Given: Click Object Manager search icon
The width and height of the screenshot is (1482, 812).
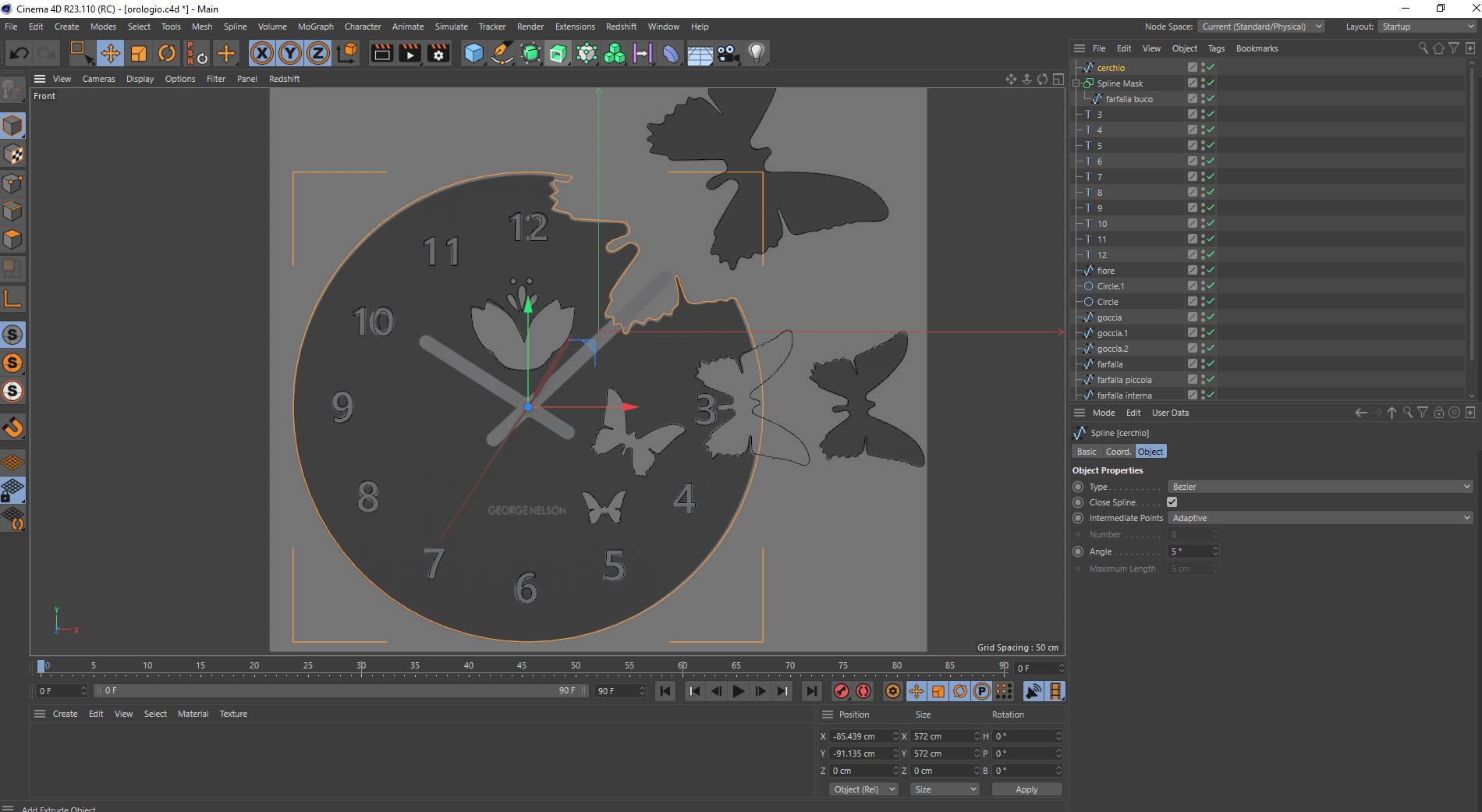Looking at the screenshot, I should [1423, 48].
